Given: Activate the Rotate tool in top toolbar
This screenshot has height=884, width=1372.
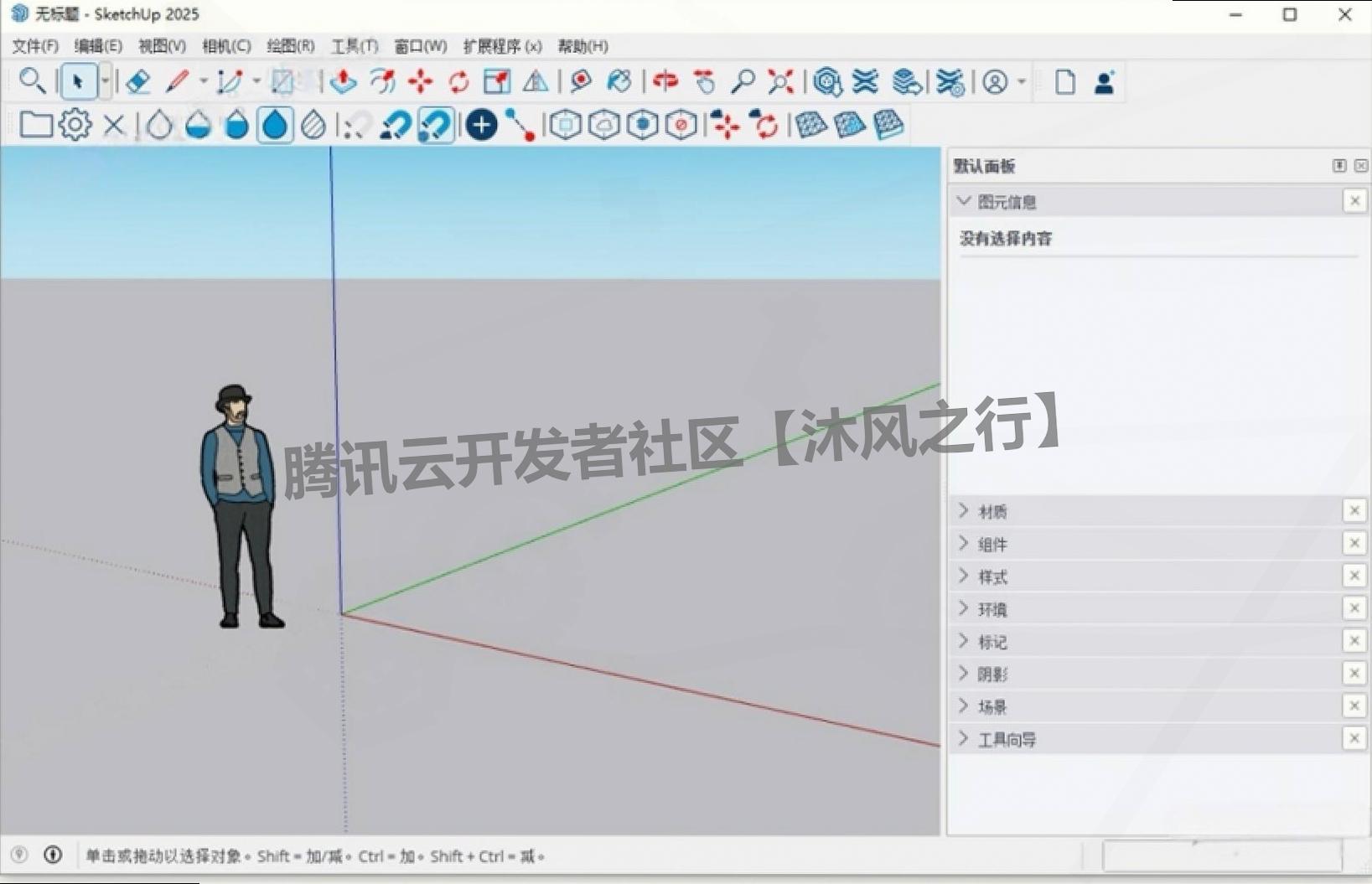Looking at the screenshot, I should (459, 82).
